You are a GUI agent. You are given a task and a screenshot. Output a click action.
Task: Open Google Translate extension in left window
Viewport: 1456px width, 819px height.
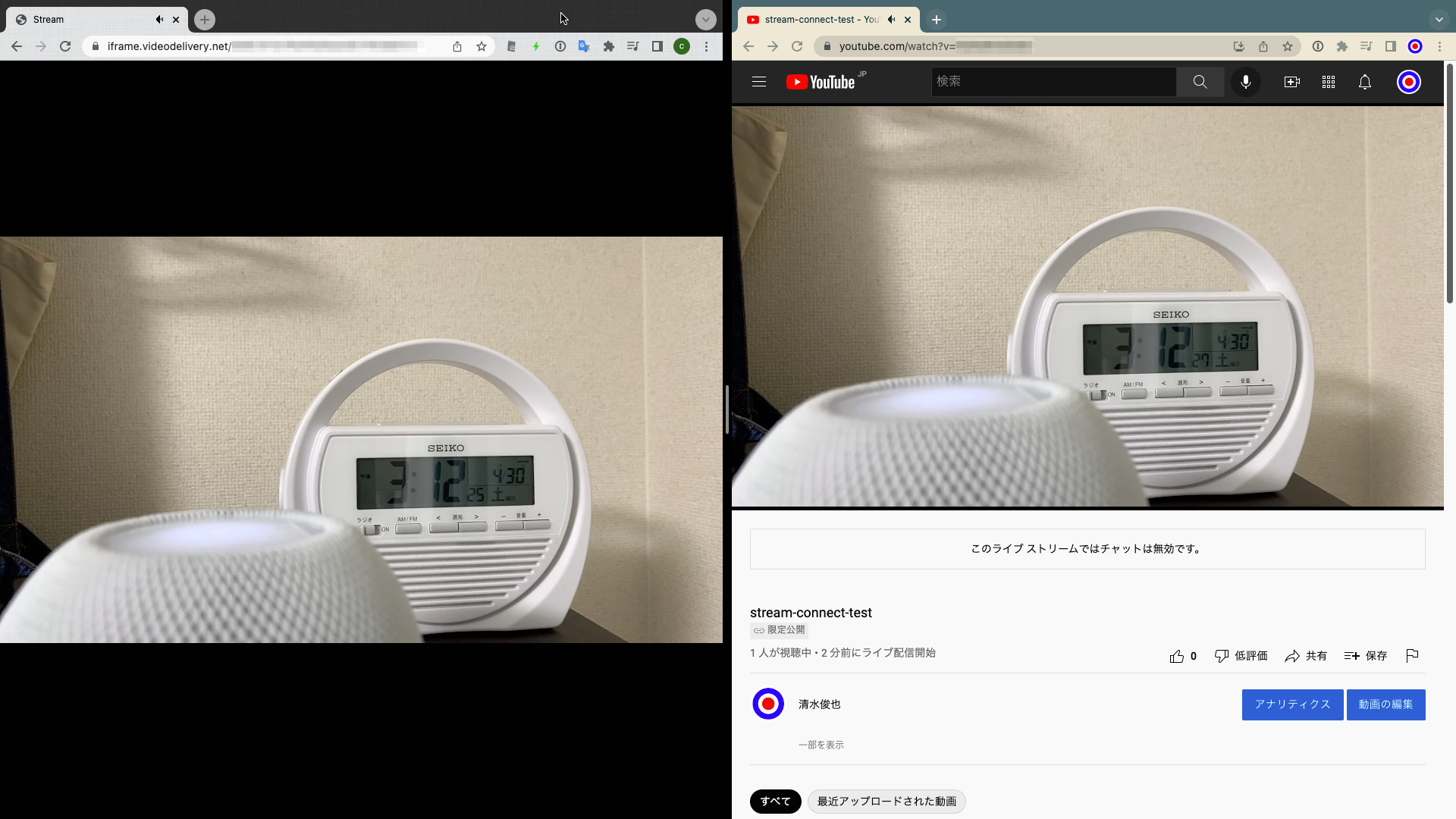[584, 46]
